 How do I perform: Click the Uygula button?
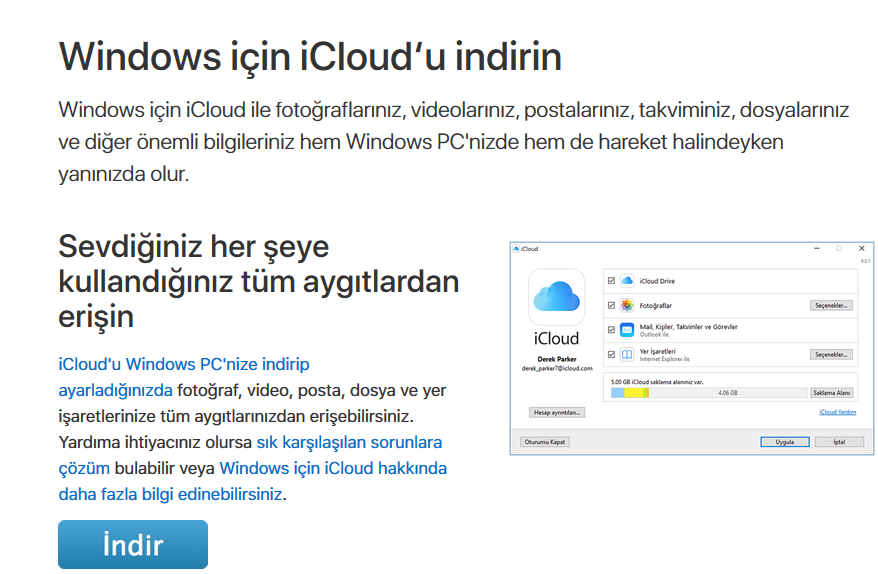click(784, 442)
